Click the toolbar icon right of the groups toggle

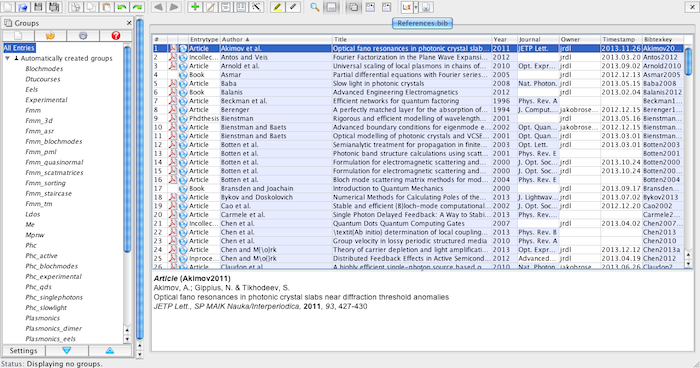370,7
